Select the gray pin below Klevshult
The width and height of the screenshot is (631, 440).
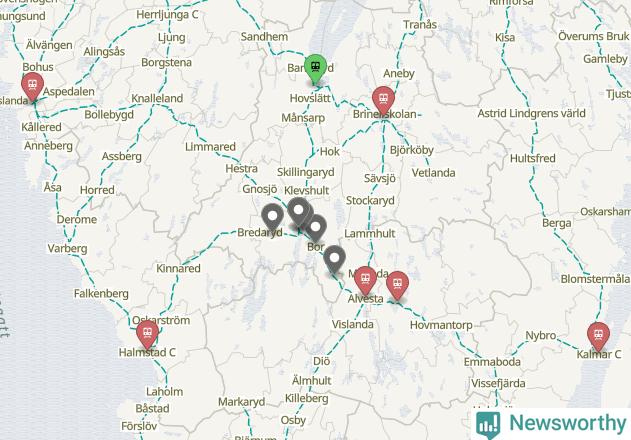[299, 212]
